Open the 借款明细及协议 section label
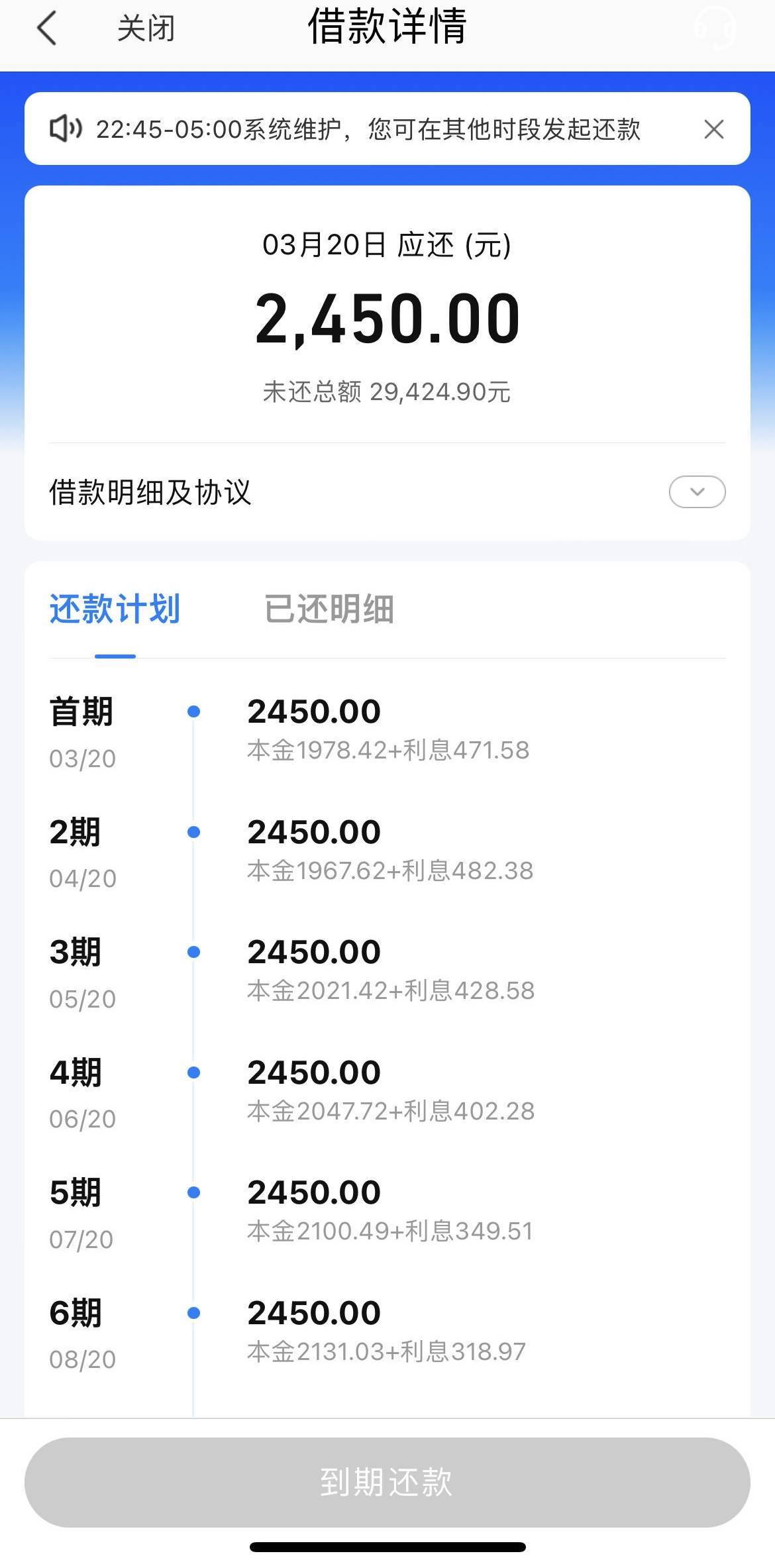 [x=150, y=492]
